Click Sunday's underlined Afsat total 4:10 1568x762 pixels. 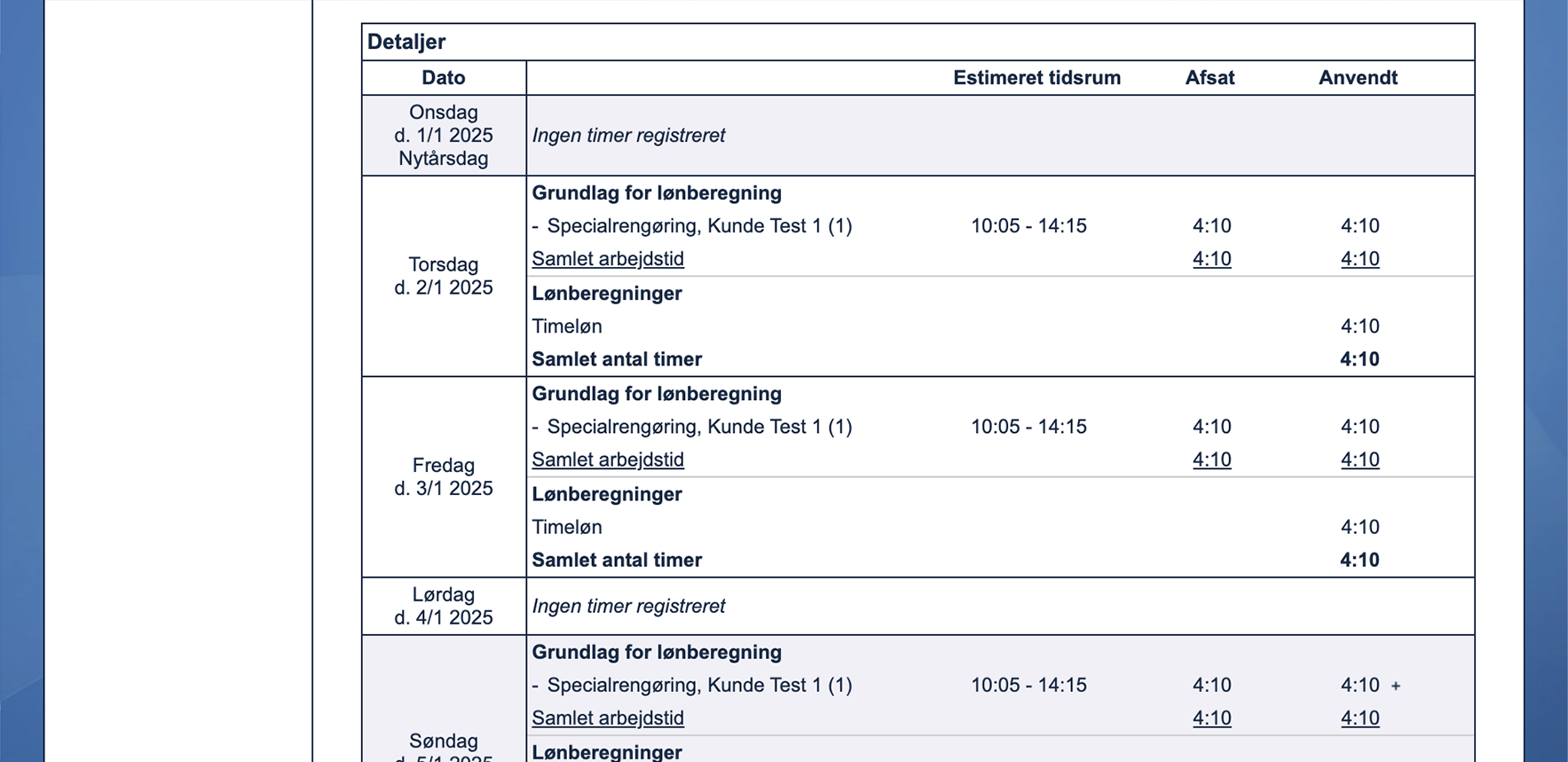(x=1211, y=718)
